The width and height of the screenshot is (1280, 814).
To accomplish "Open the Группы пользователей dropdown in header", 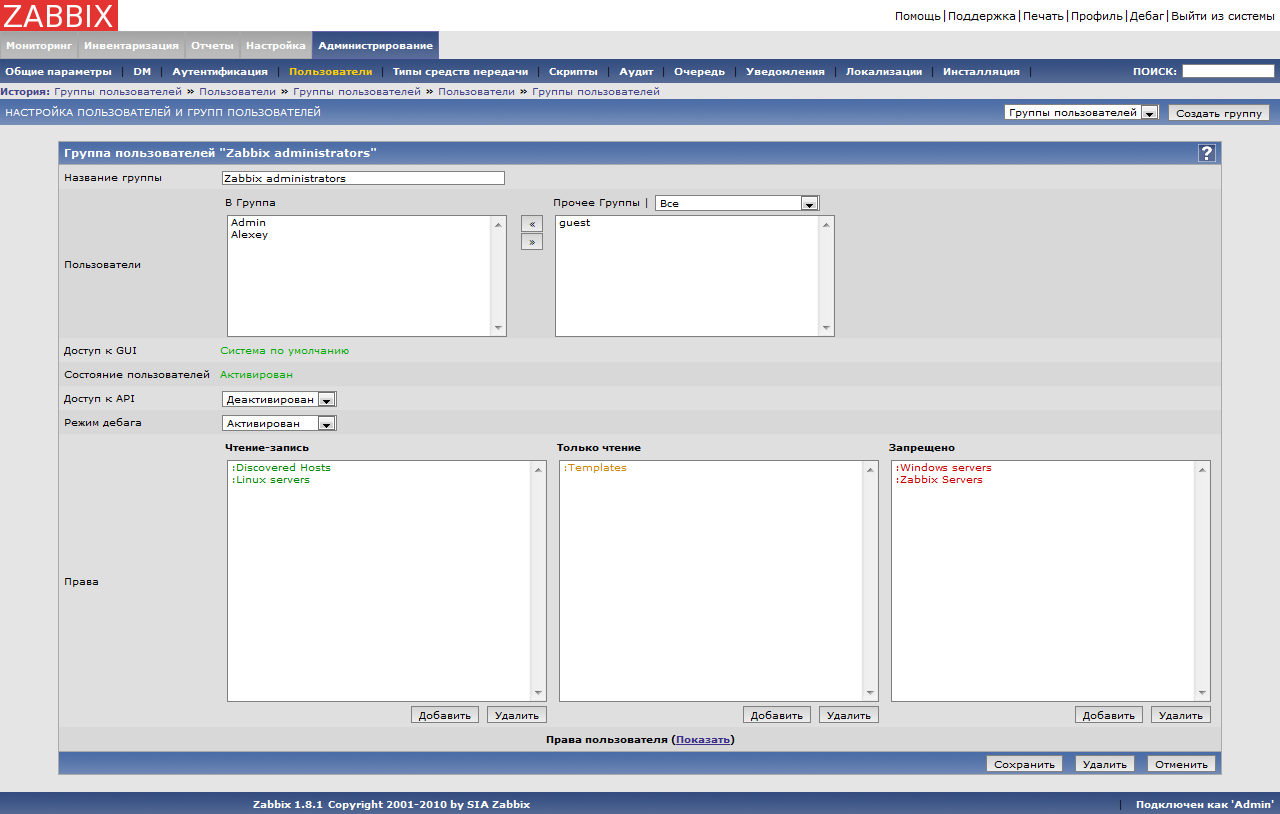I will coord(1081,113).
